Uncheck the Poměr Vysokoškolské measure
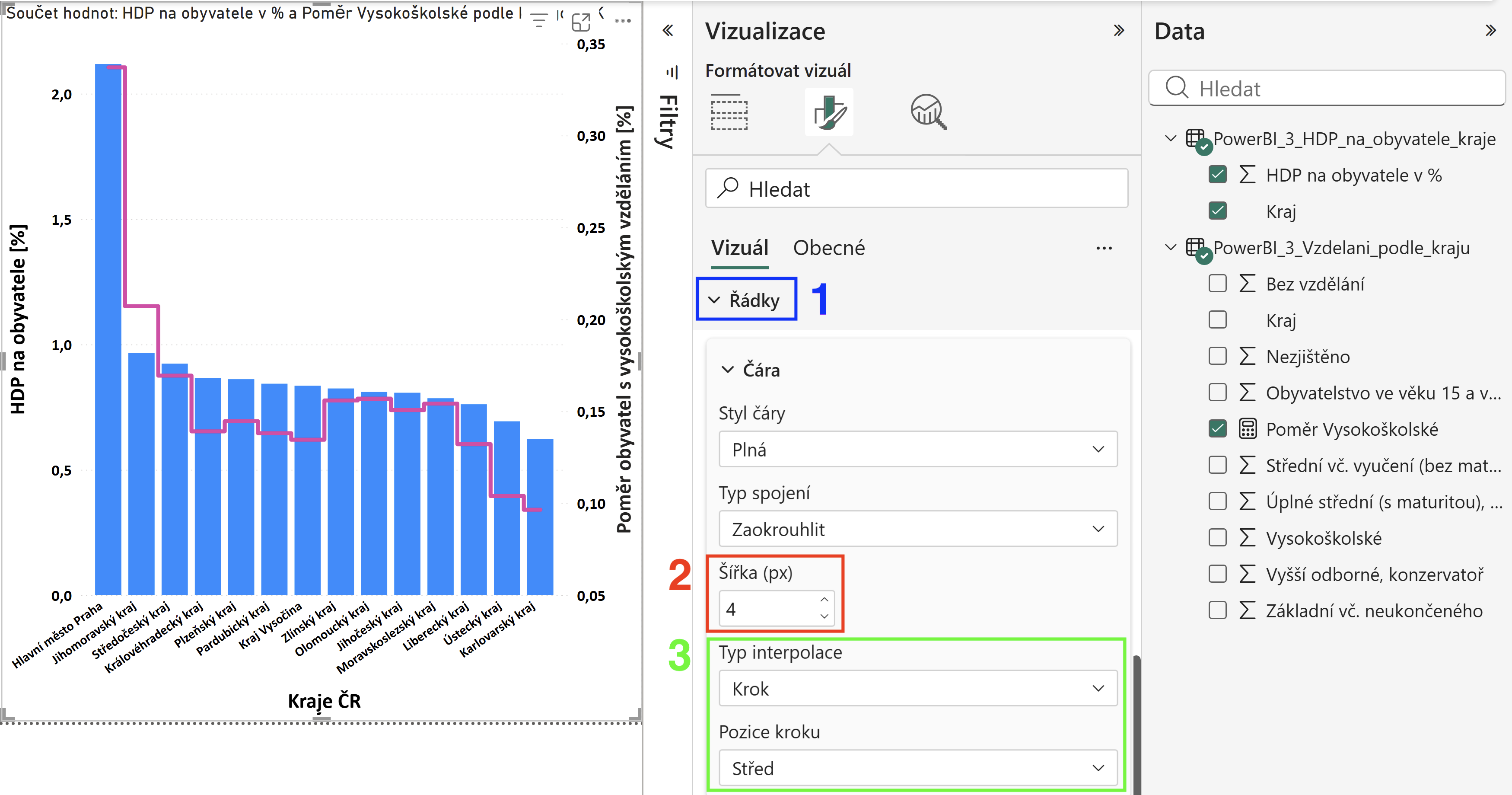 click(x=1217, y=428)
